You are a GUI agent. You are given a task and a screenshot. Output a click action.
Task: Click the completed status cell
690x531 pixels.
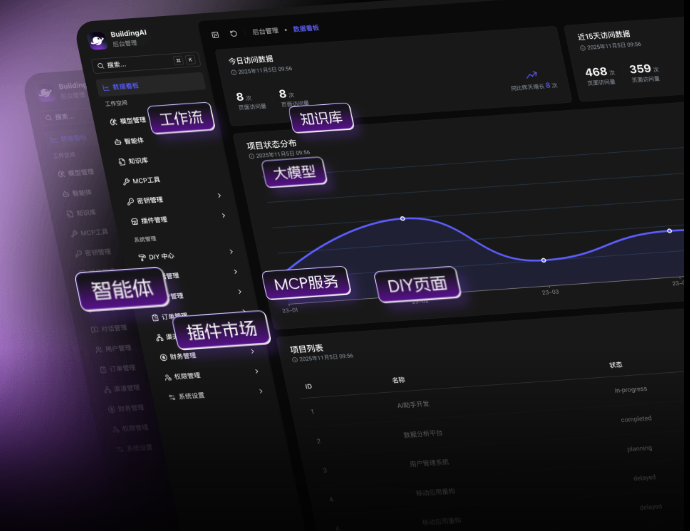point(636,419)
